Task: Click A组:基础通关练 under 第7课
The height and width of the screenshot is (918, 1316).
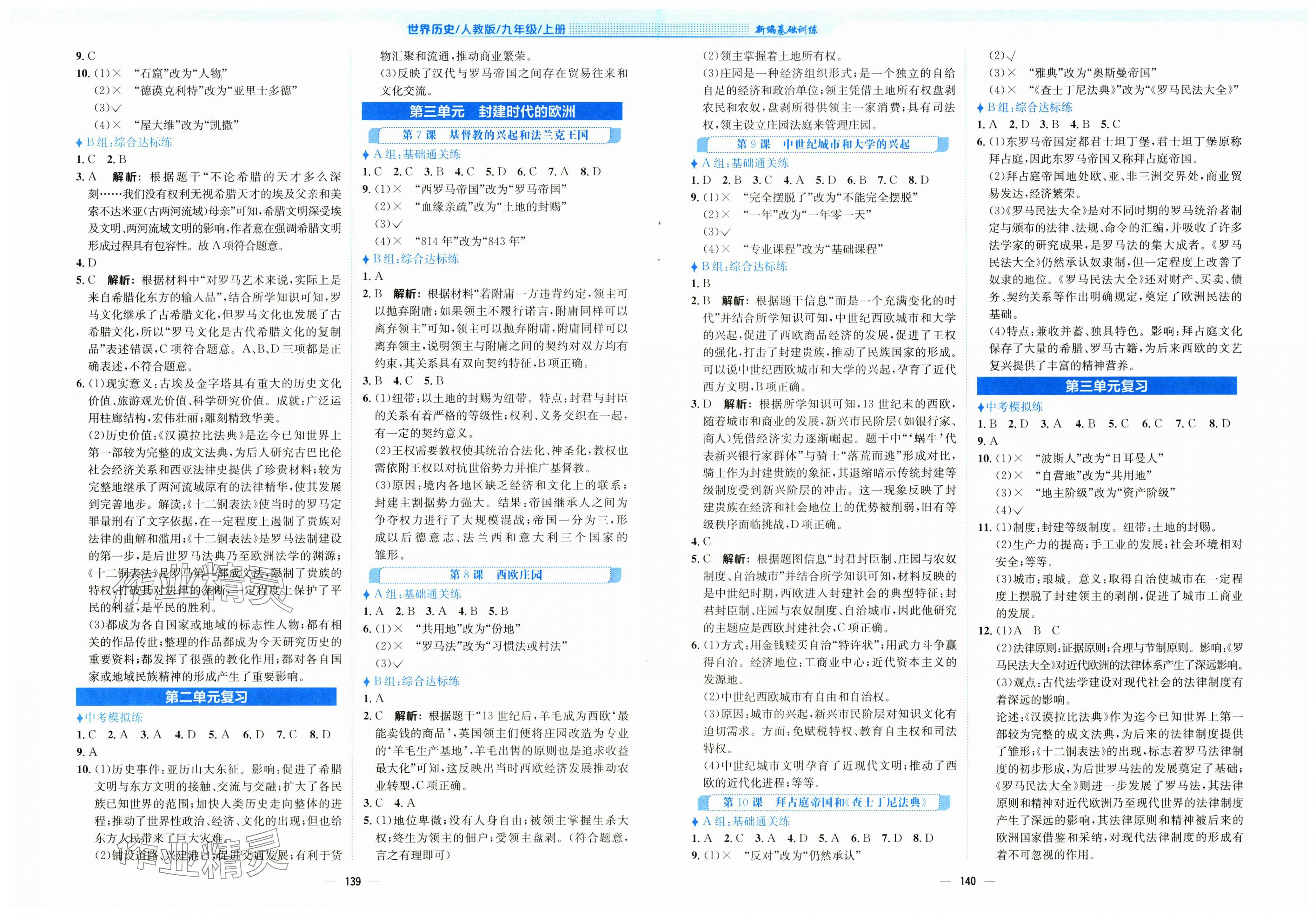Action: 411,154
